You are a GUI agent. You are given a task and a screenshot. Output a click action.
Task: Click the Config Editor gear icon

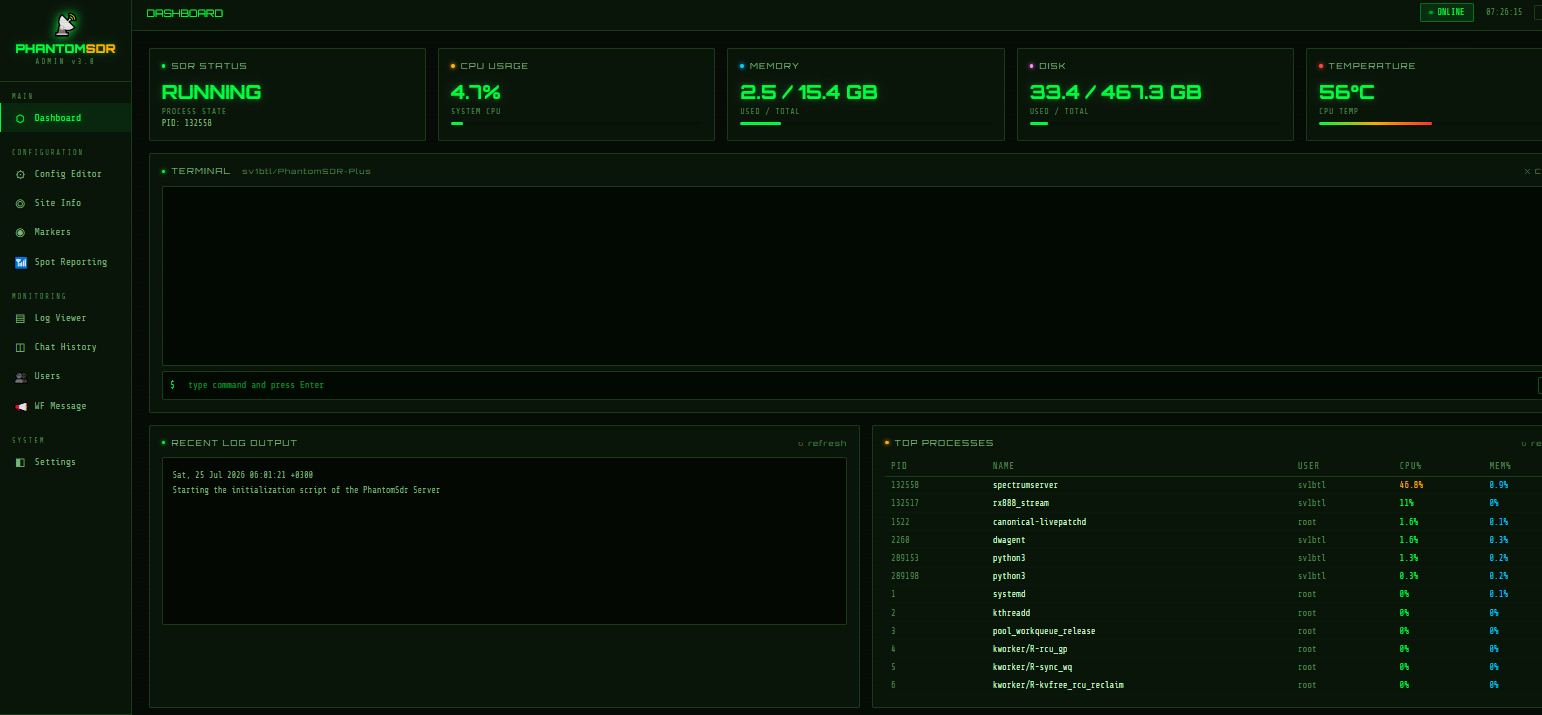tap(20, 174)
